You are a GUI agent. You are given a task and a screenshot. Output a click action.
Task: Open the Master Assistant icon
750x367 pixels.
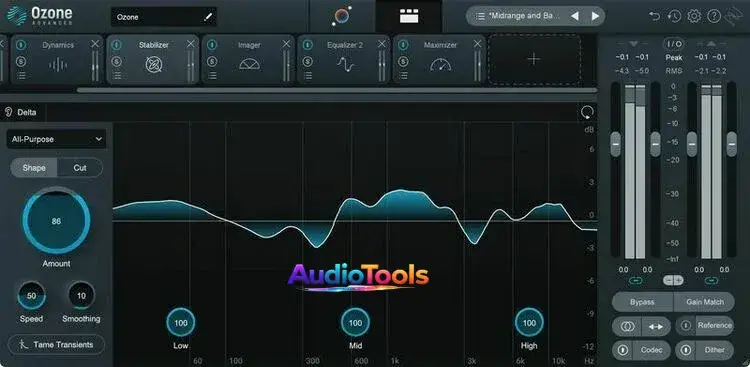342,16
